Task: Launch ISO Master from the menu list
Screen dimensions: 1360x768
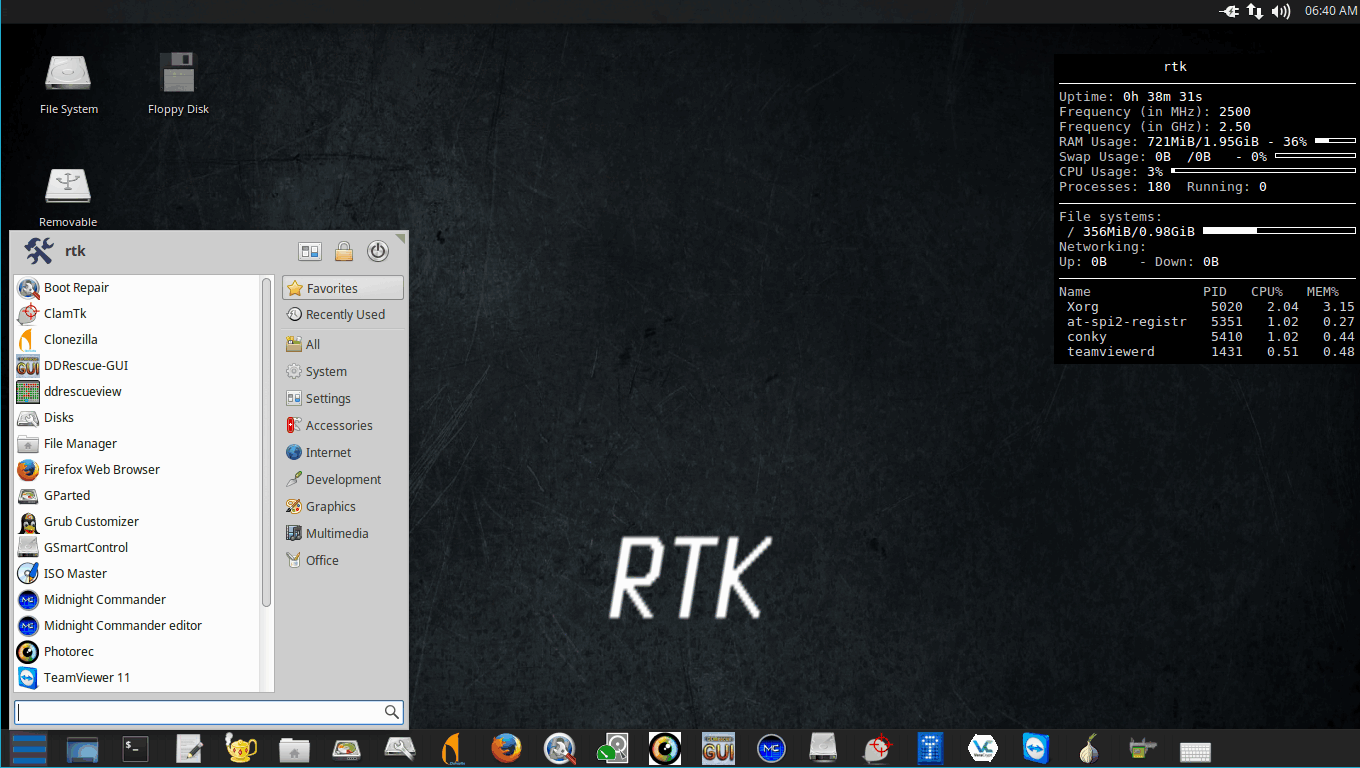Action: [137, 574]
